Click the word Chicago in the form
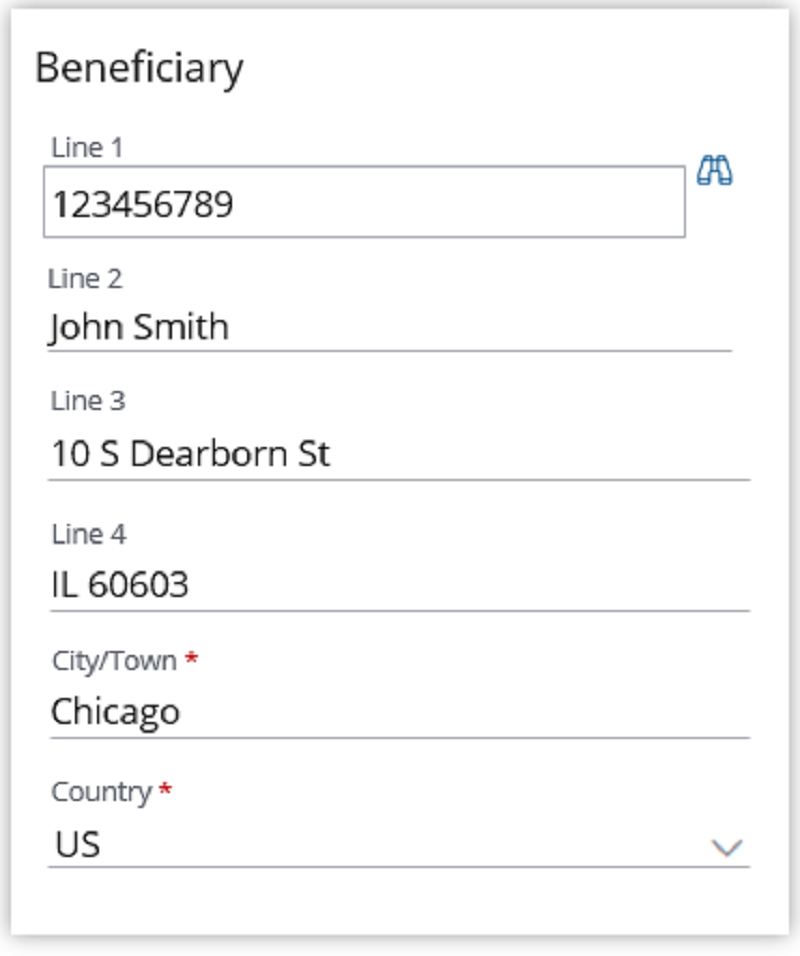This screenshot has width=800, height=956. pyautogui.click(x=115, y=712)
